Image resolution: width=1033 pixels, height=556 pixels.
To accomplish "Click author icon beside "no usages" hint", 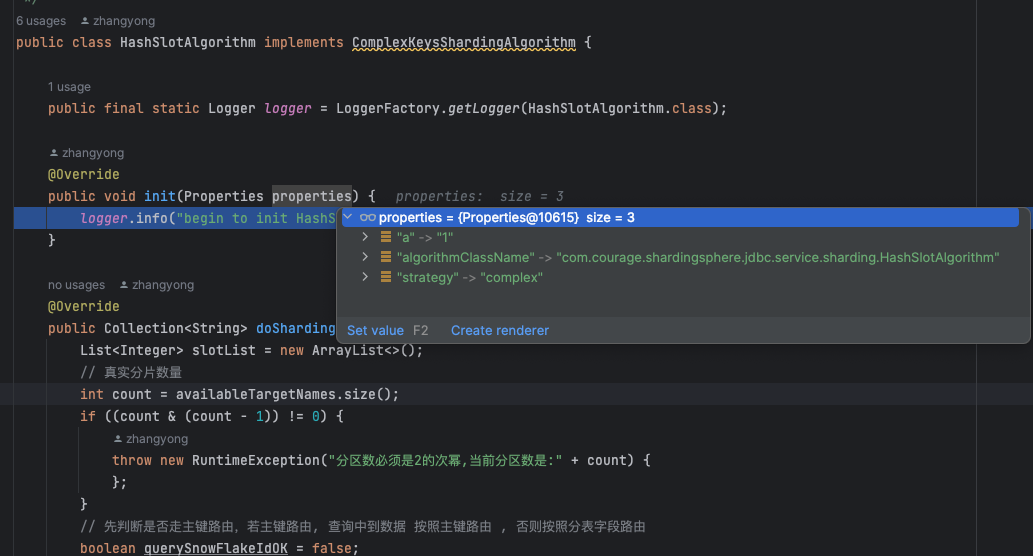I will [x=124, y=285].
